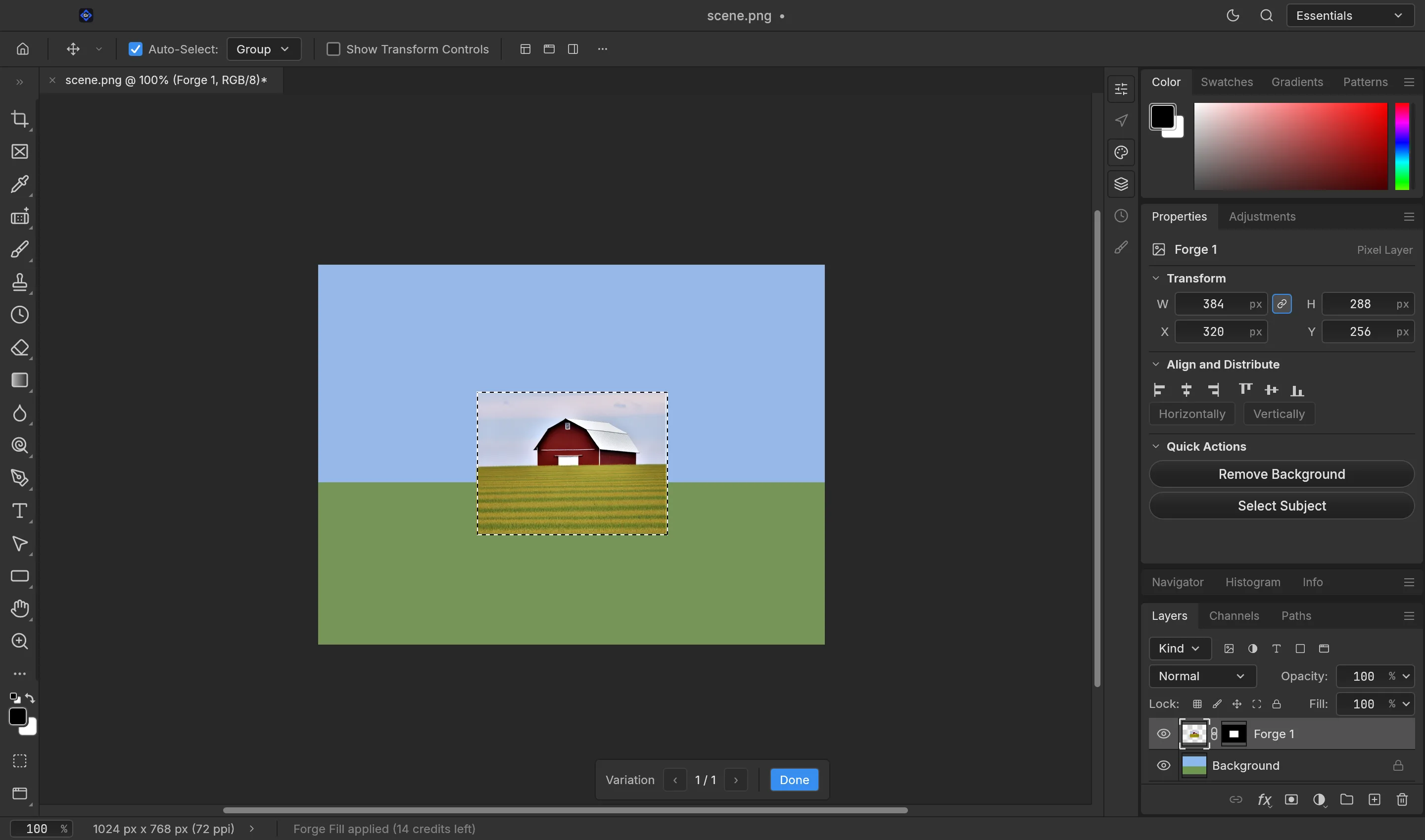
Task: Delete layer using trash icon
Action: [x=1402, y=799]
